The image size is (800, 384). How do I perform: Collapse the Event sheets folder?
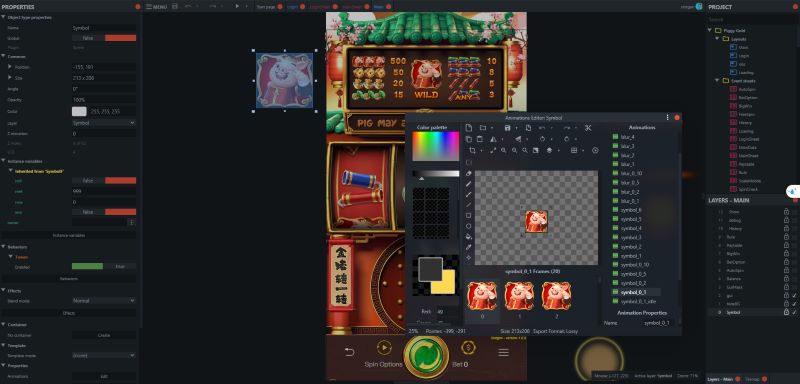click(718, 81)
